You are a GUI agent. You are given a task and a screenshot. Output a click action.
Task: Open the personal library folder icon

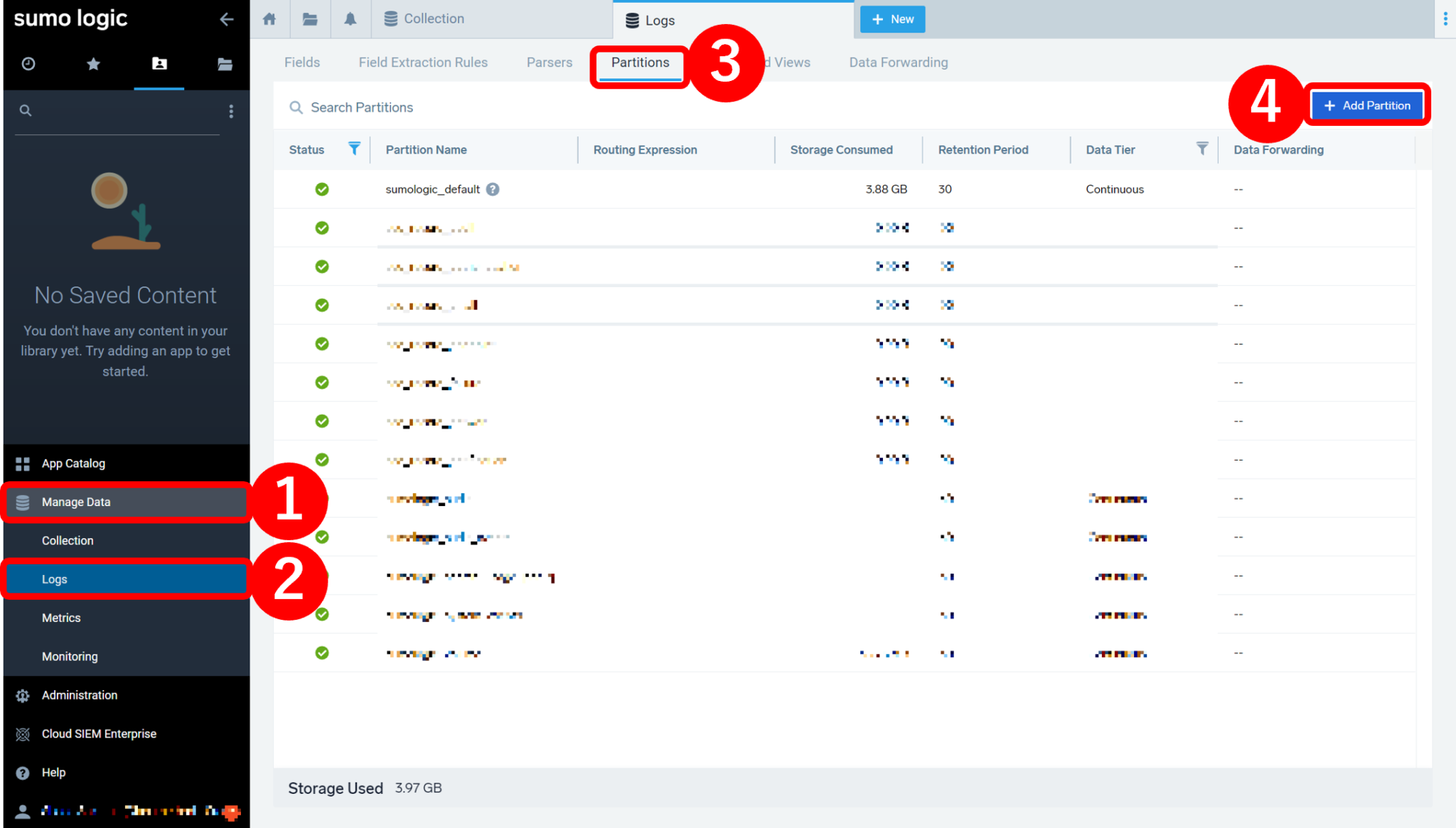click(159, 63)
